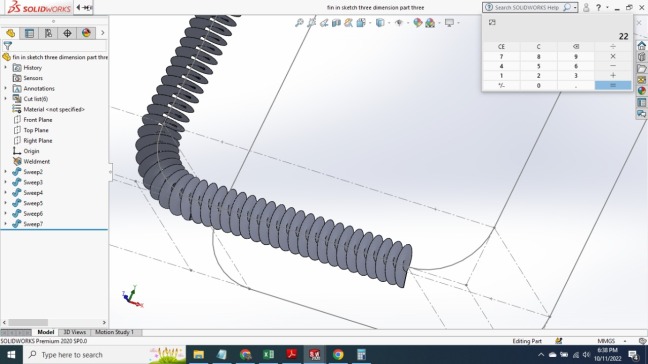Expand the Cut list(6) folder

[x=5, y=99]
